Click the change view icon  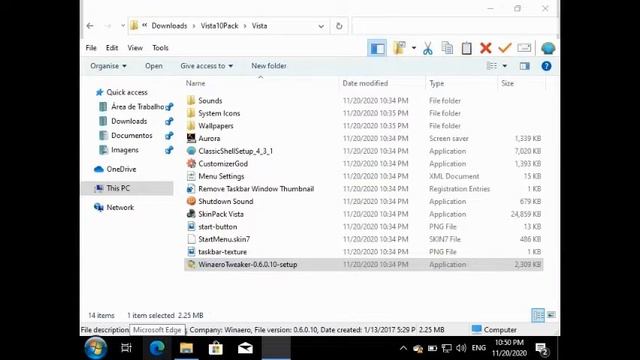tap(492, 66)
